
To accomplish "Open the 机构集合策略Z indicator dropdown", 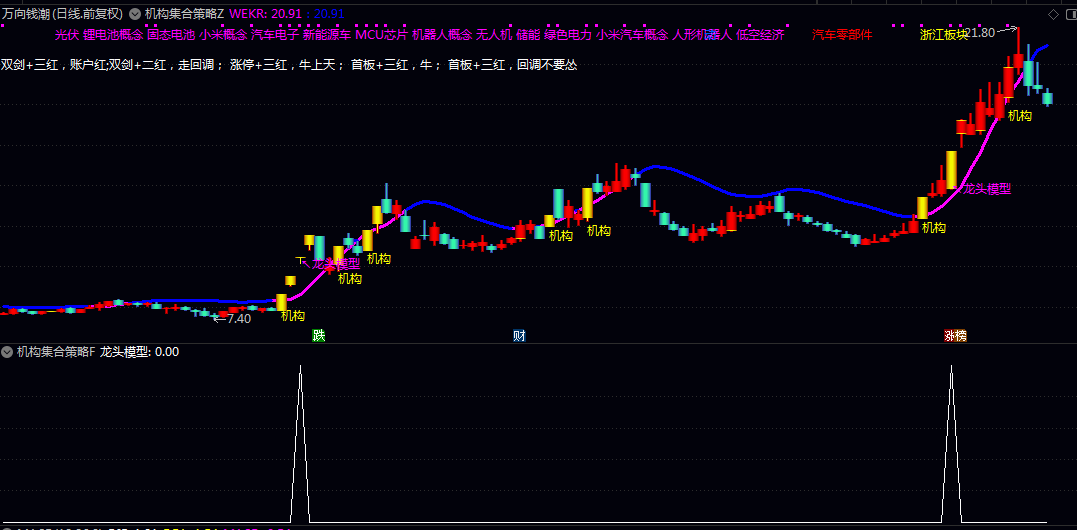I will pyautogui.click(x=135, y=14).
